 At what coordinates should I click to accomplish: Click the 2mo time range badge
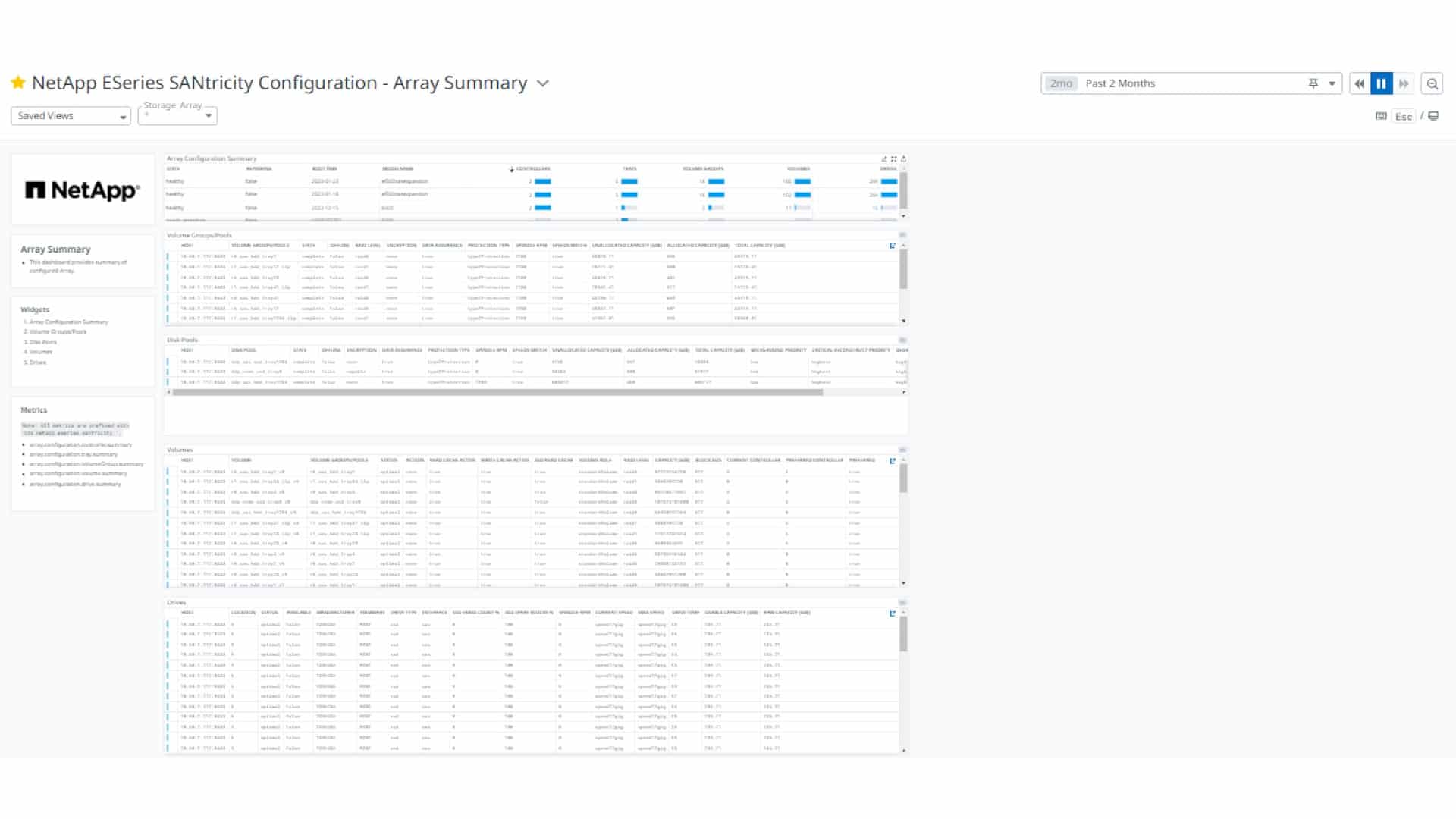[x=1061, y=83]
